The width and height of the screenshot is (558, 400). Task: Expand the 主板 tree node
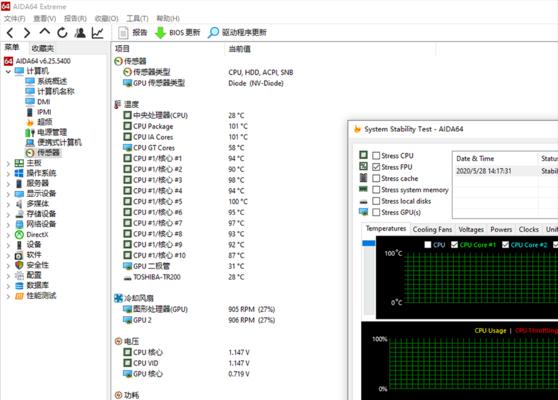point(8,163)
